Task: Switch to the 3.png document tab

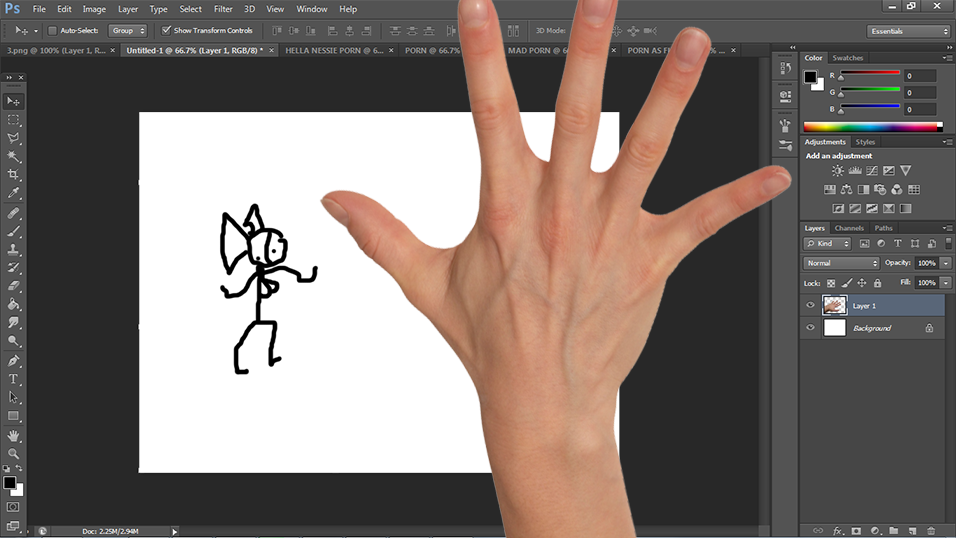Action: pyautogui.click(x=56, y=50)
